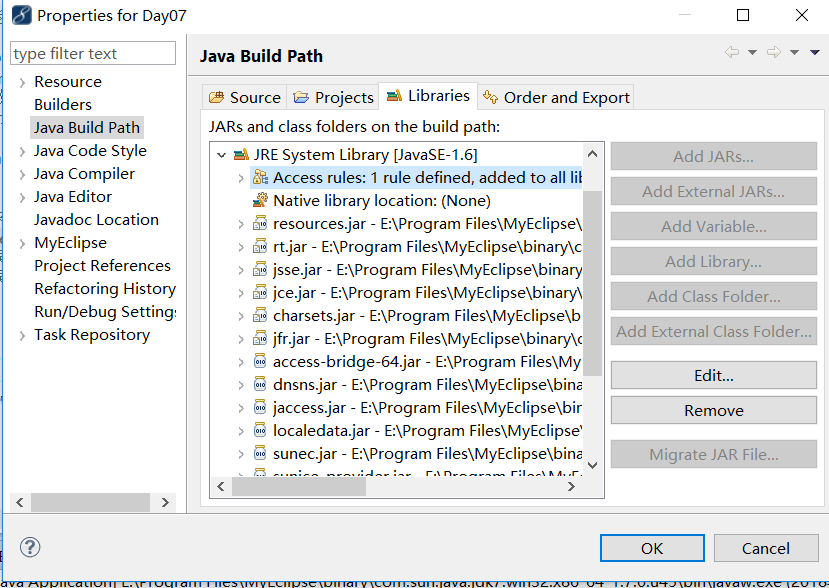The width and height of the screenshot is (829, 588).
Task: Select Refactoring History in the sidebar
Action: 105,289
